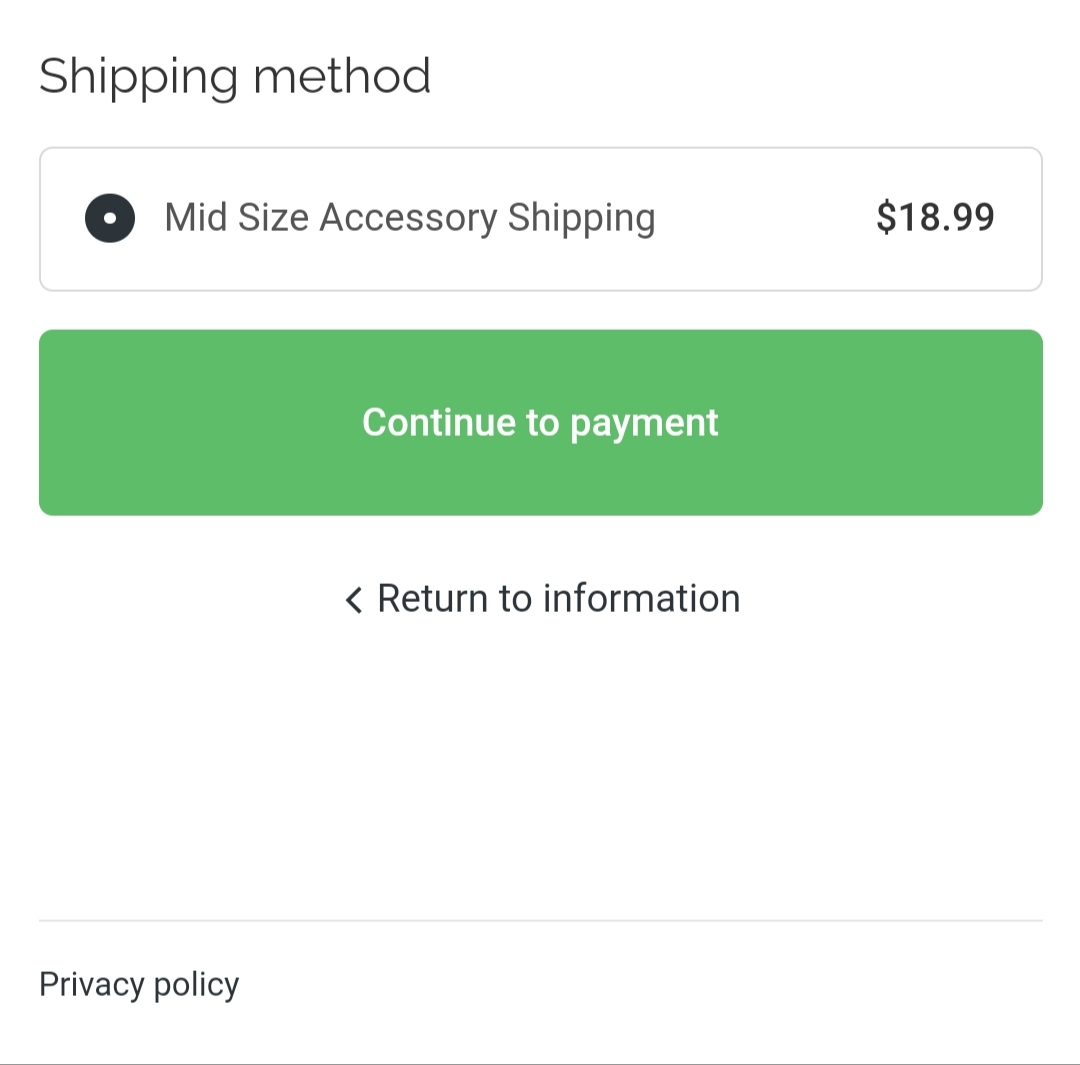Select the shipping option card
The image size is (1080, 1065).
[x=540, y=219]
